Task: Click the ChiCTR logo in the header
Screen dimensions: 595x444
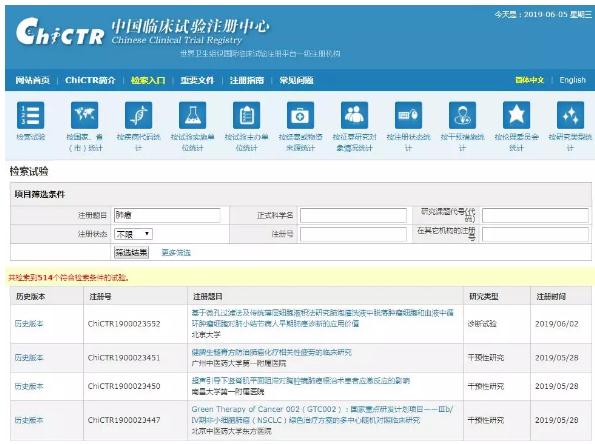Action: (x=60, y=32)
